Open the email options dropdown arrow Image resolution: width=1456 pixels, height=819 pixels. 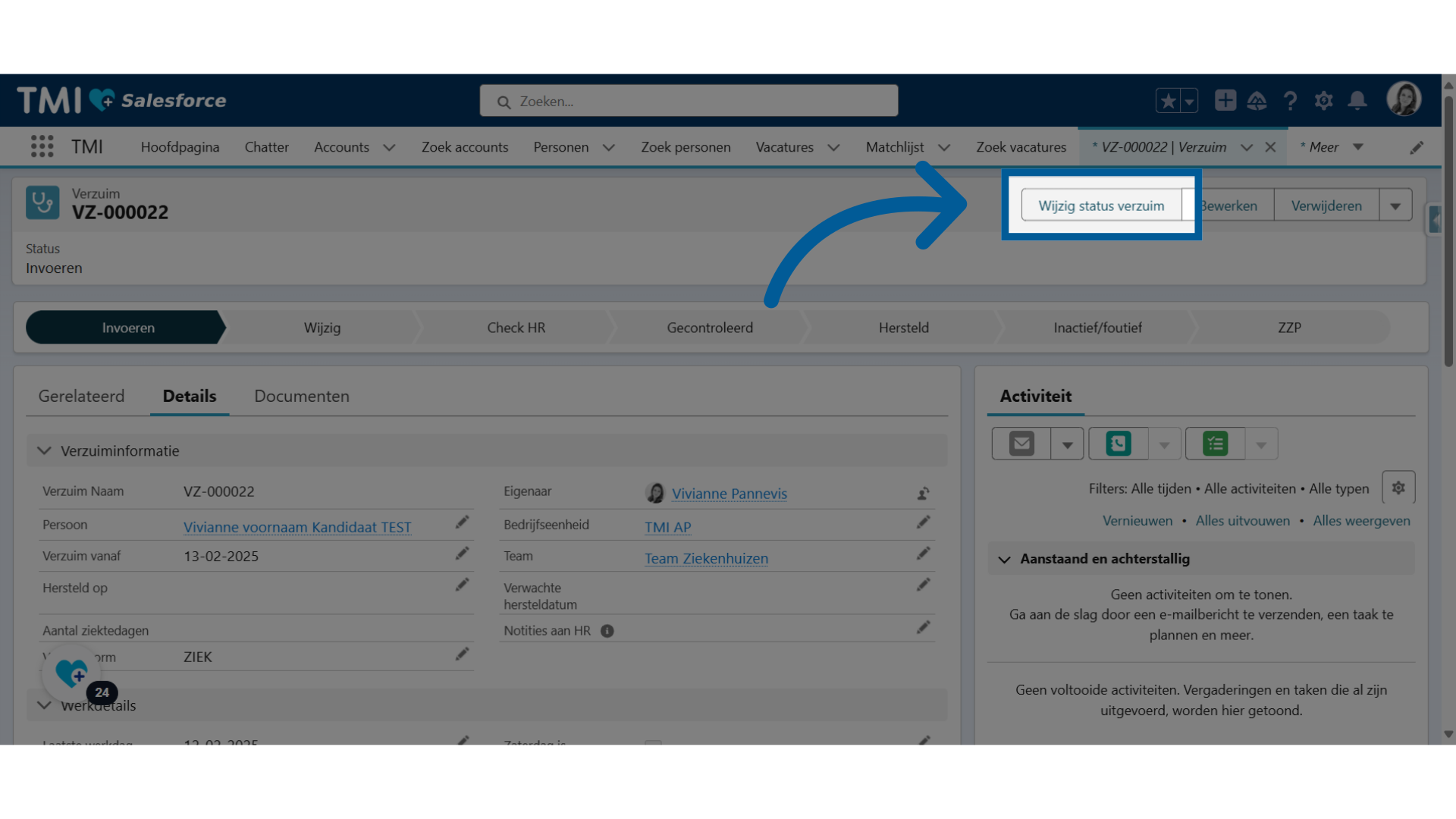tap(1067, 444)
